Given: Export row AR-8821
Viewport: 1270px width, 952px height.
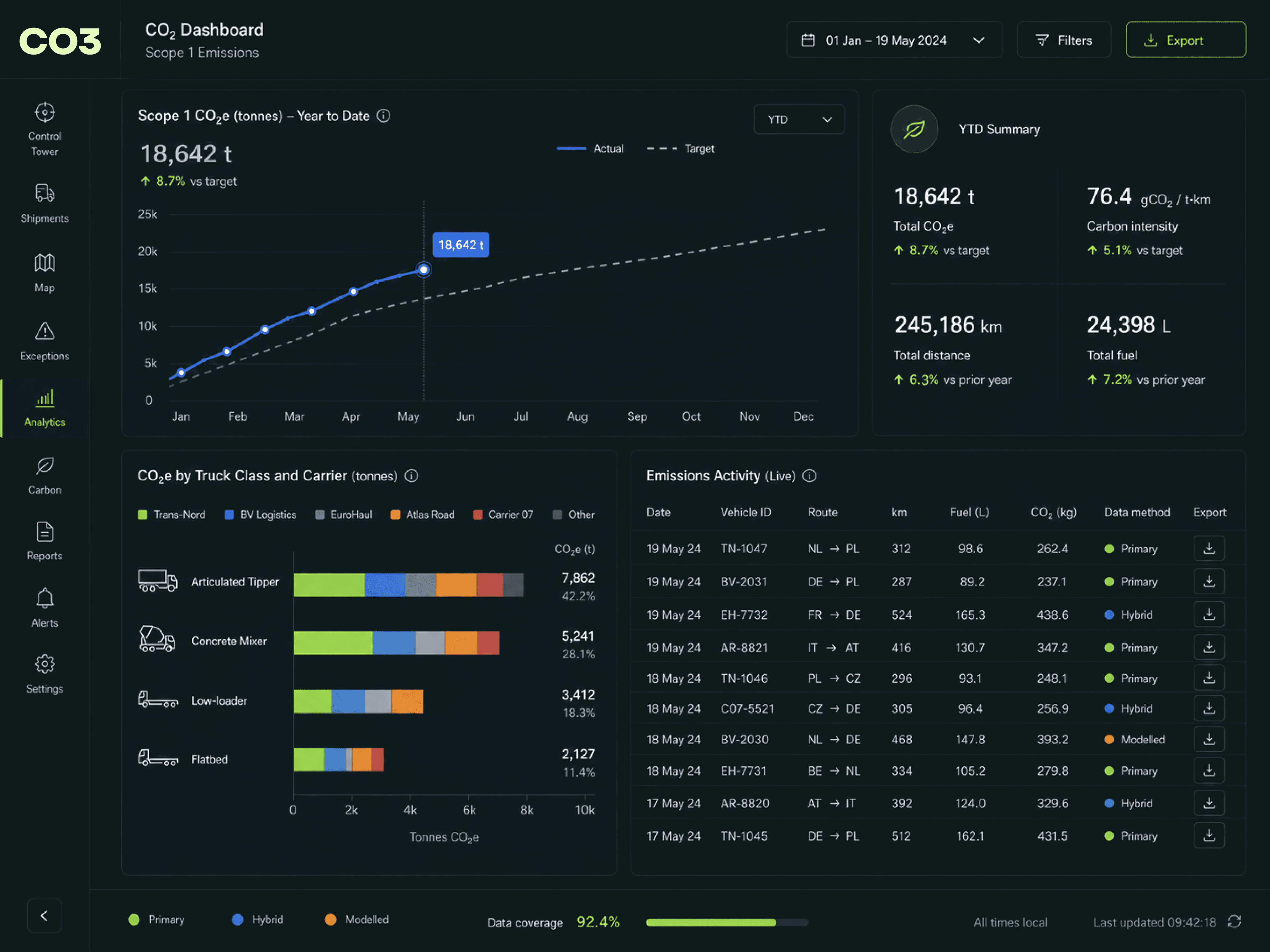Looking at the screenshot, I should [x=1209, y=647].
